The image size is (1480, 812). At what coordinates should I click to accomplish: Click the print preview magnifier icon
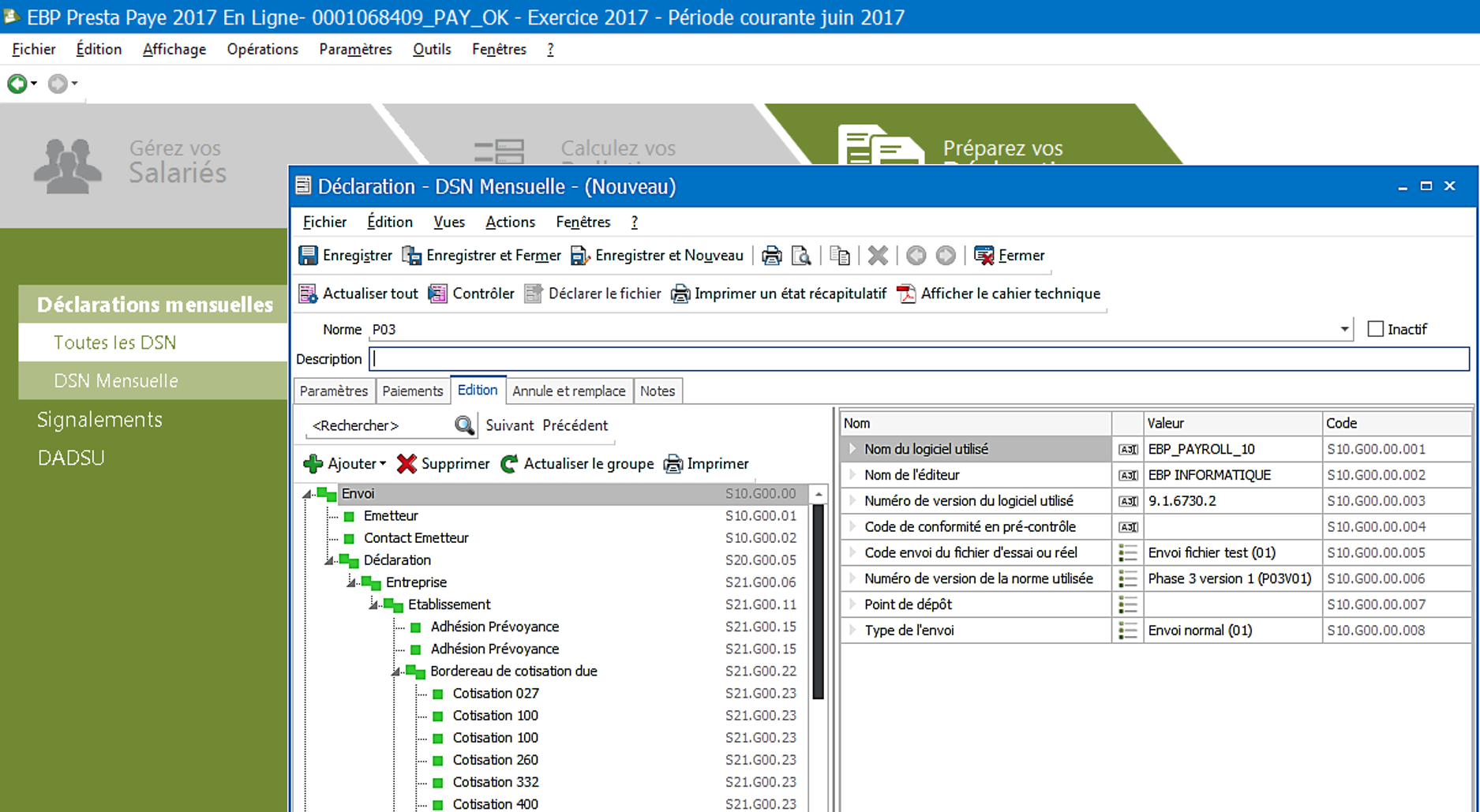(x=801, y=256)
